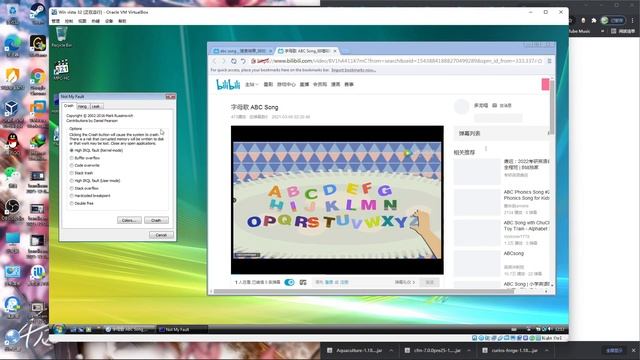Image resolution: width=640 pixels, height=360 pixels.
Task: Select the Double free option
Action: point(82,203)
